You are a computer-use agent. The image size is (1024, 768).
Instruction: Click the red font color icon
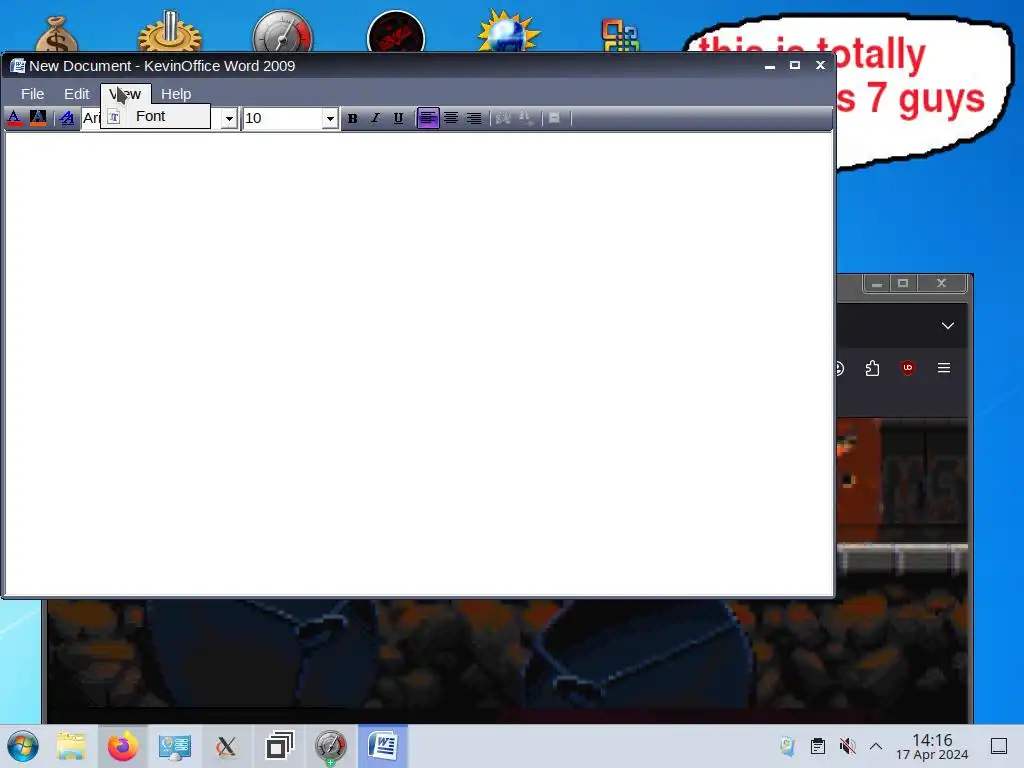(x=14, y=118)
